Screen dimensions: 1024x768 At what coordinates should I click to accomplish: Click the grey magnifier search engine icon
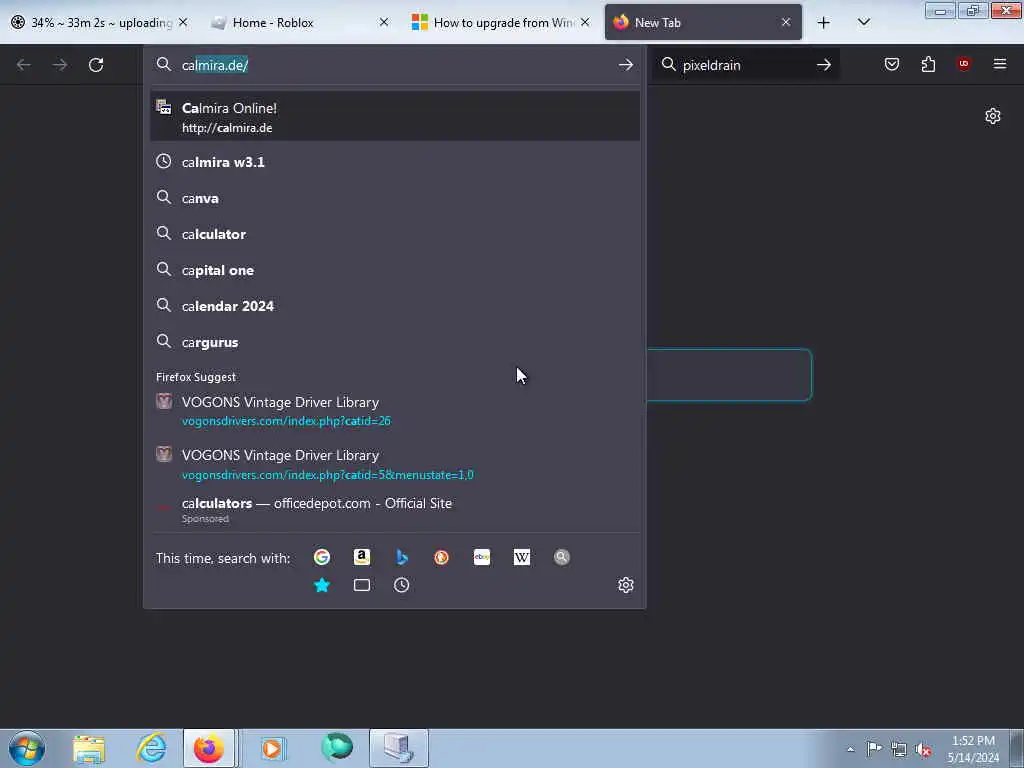562,557
